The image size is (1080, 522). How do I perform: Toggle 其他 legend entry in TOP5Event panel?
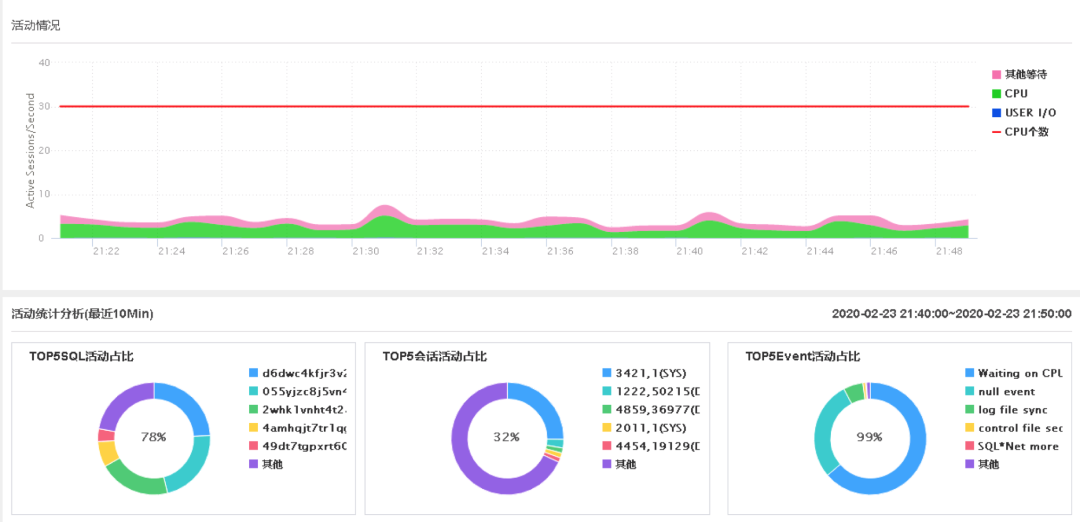point(982,464)
